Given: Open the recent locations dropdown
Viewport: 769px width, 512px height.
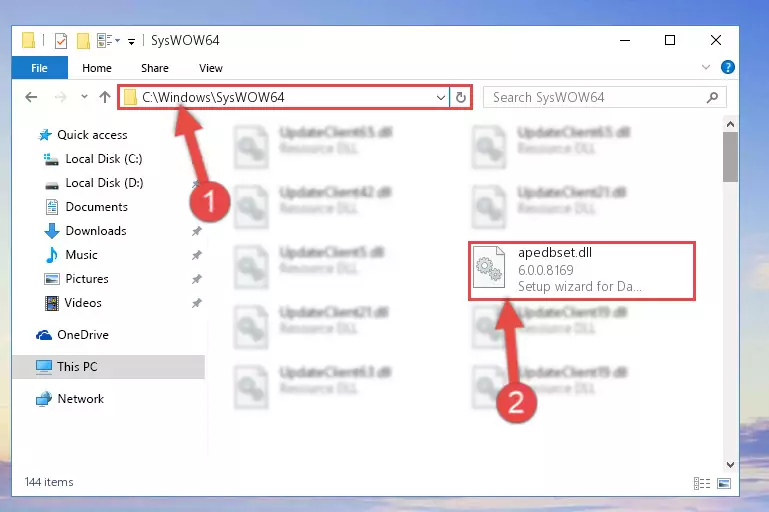Looking at the screenshot, I should coord(84,97).
